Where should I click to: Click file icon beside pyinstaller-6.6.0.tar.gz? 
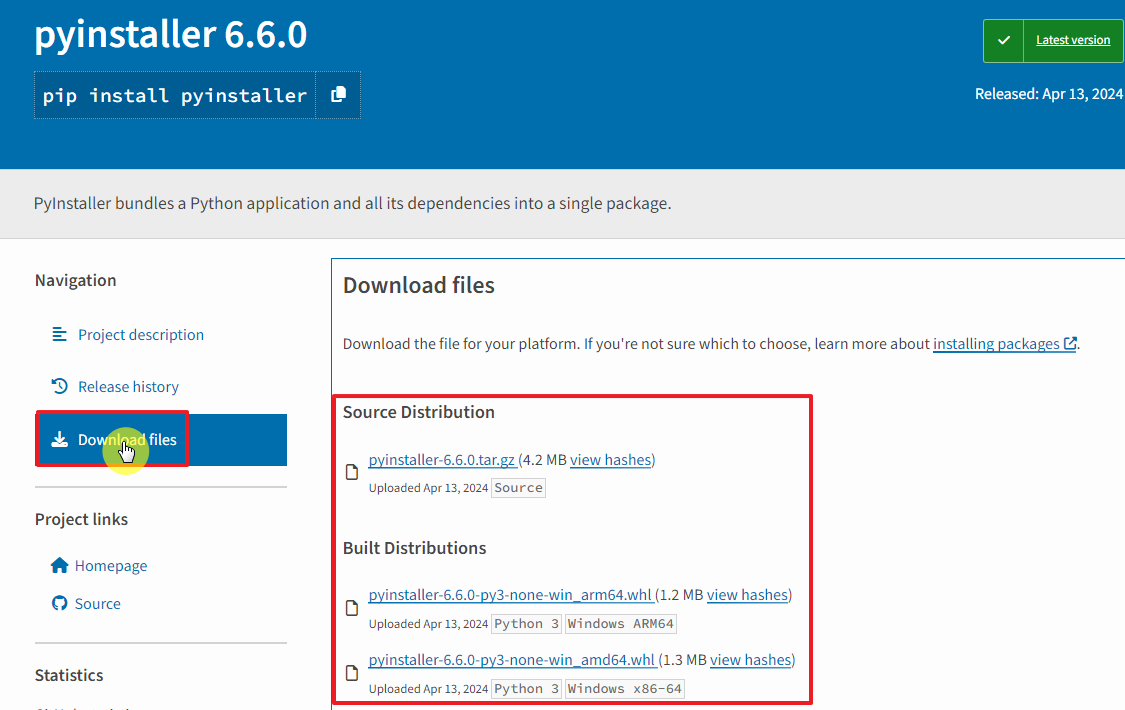[x=352, y=472]
